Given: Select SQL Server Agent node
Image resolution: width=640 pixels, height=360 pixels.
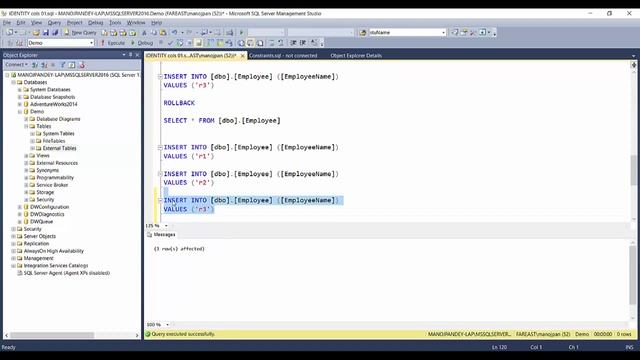Looking at the screenshot, I should coord(67,273).
